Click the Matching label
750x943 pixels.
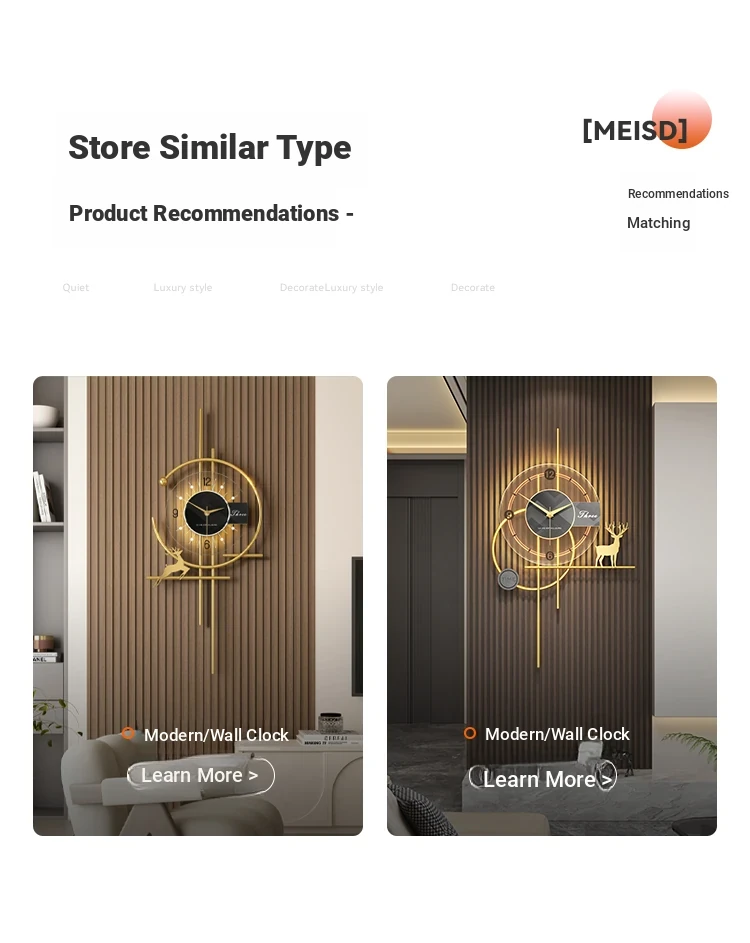tap(659, 223)
